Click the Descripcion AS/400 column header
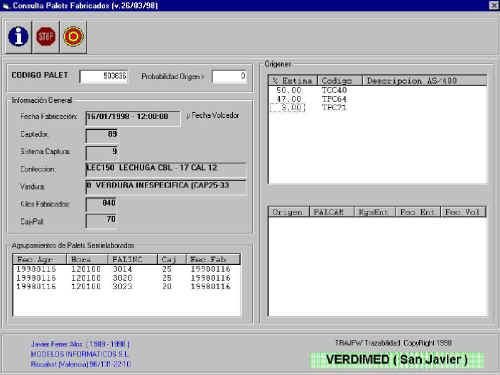This screenshot has width=500, height=375. [x=424, y=81]
